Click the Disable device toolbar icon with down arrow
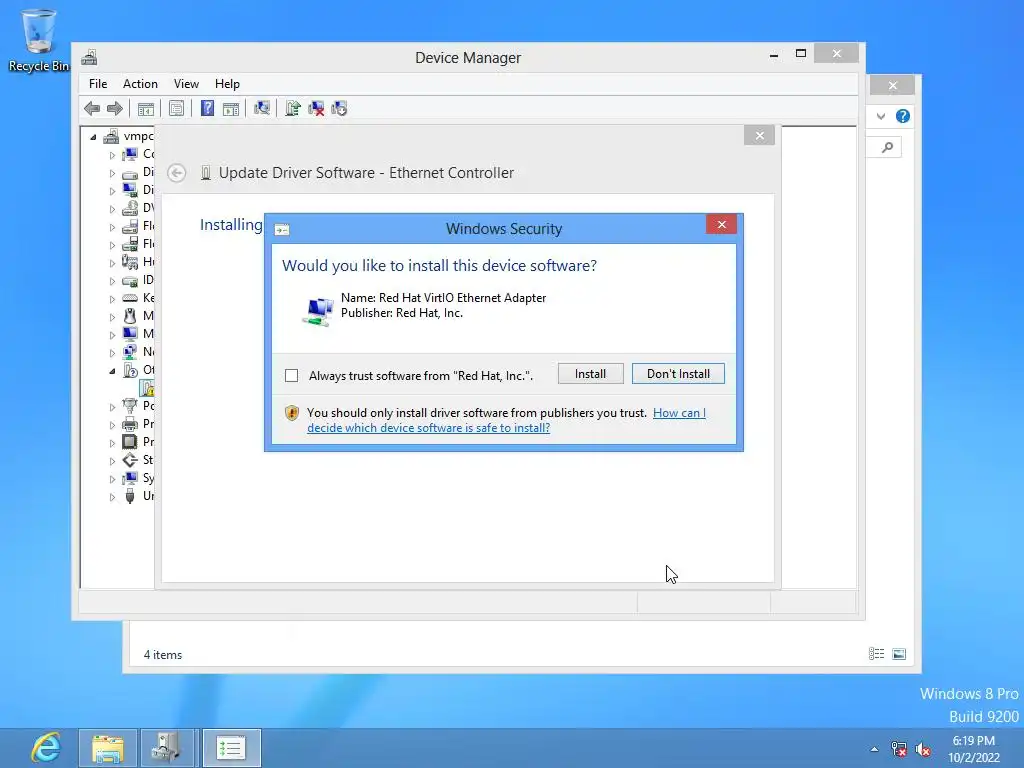 339,108
